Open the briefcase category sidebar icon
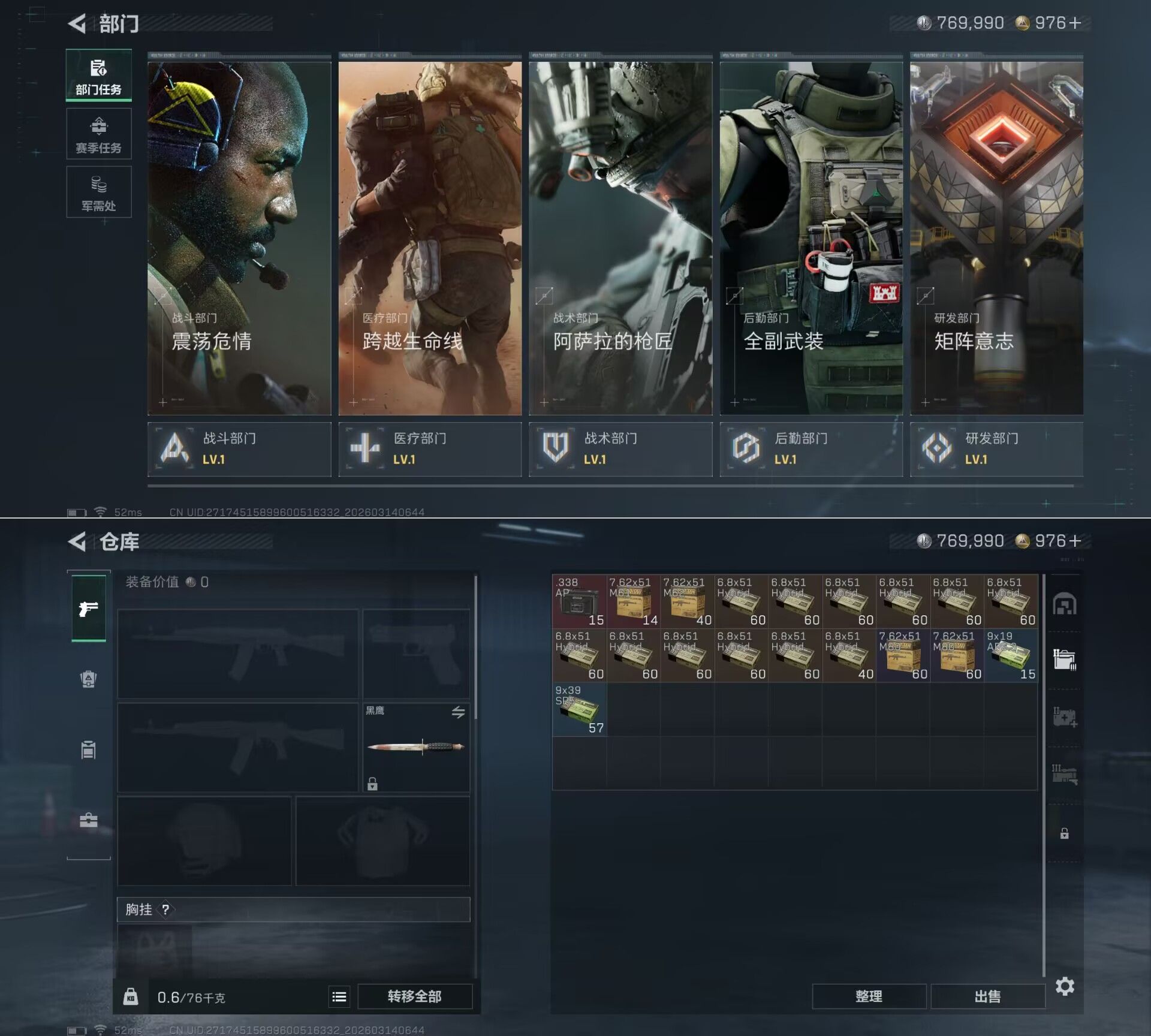Viewport: 1151px width, 1036px height. click(89, 820)
